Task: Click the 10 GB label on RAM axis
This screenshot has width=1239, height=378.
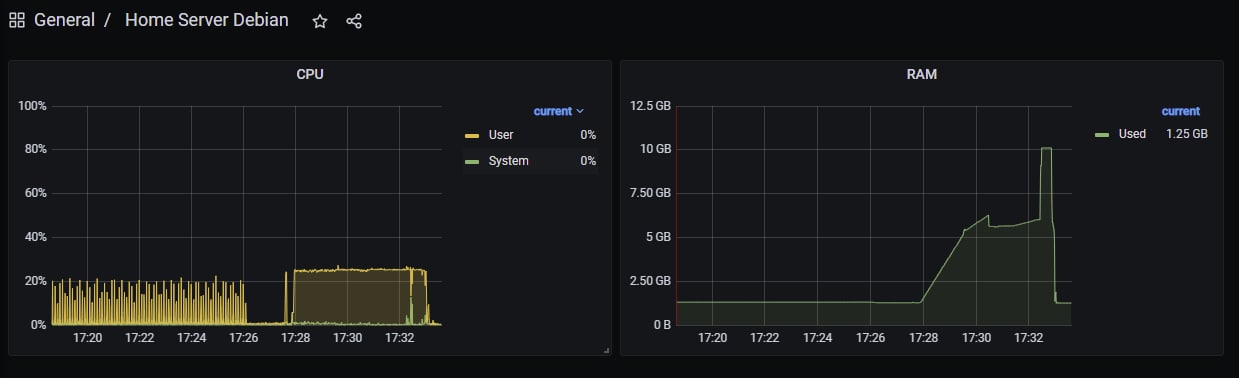Action: (655, 149)
